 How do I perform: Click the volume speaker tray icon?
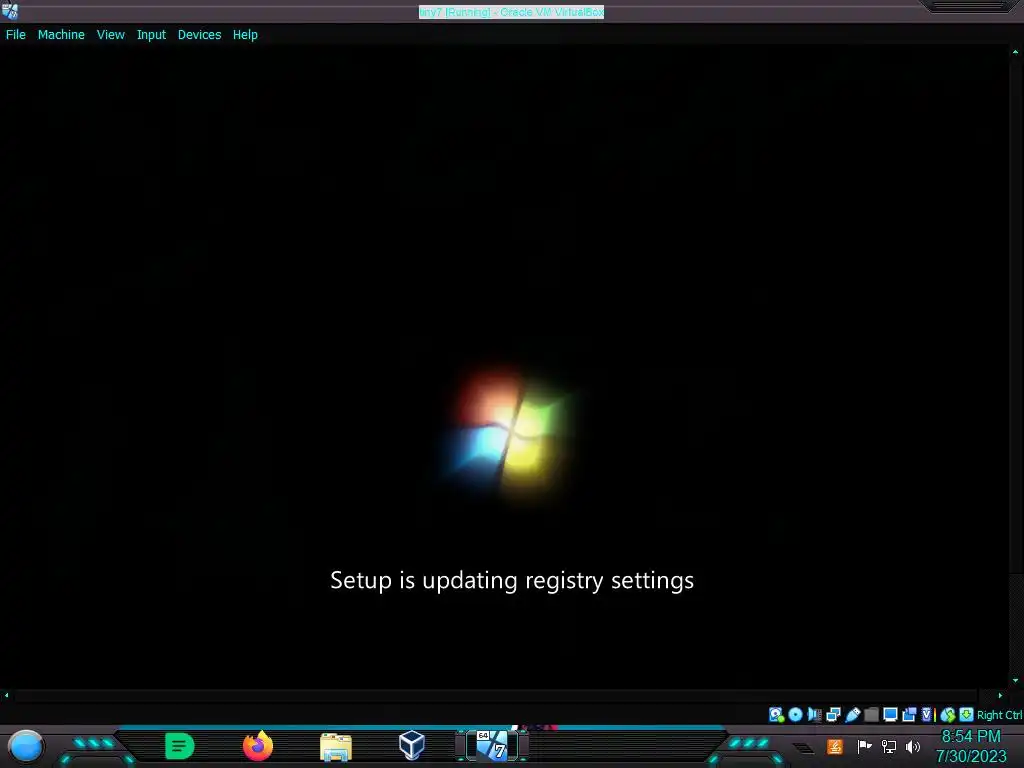tap(913, 746)
